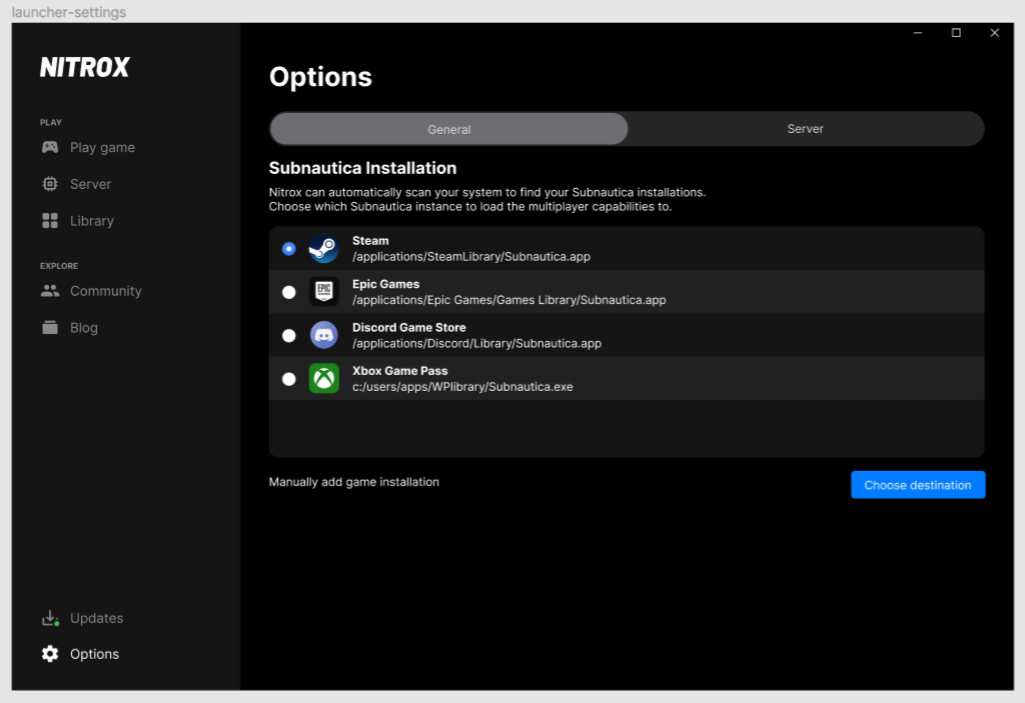Click the Choose destination button
Screen dimensions: 1025x703
pos(917,484)
